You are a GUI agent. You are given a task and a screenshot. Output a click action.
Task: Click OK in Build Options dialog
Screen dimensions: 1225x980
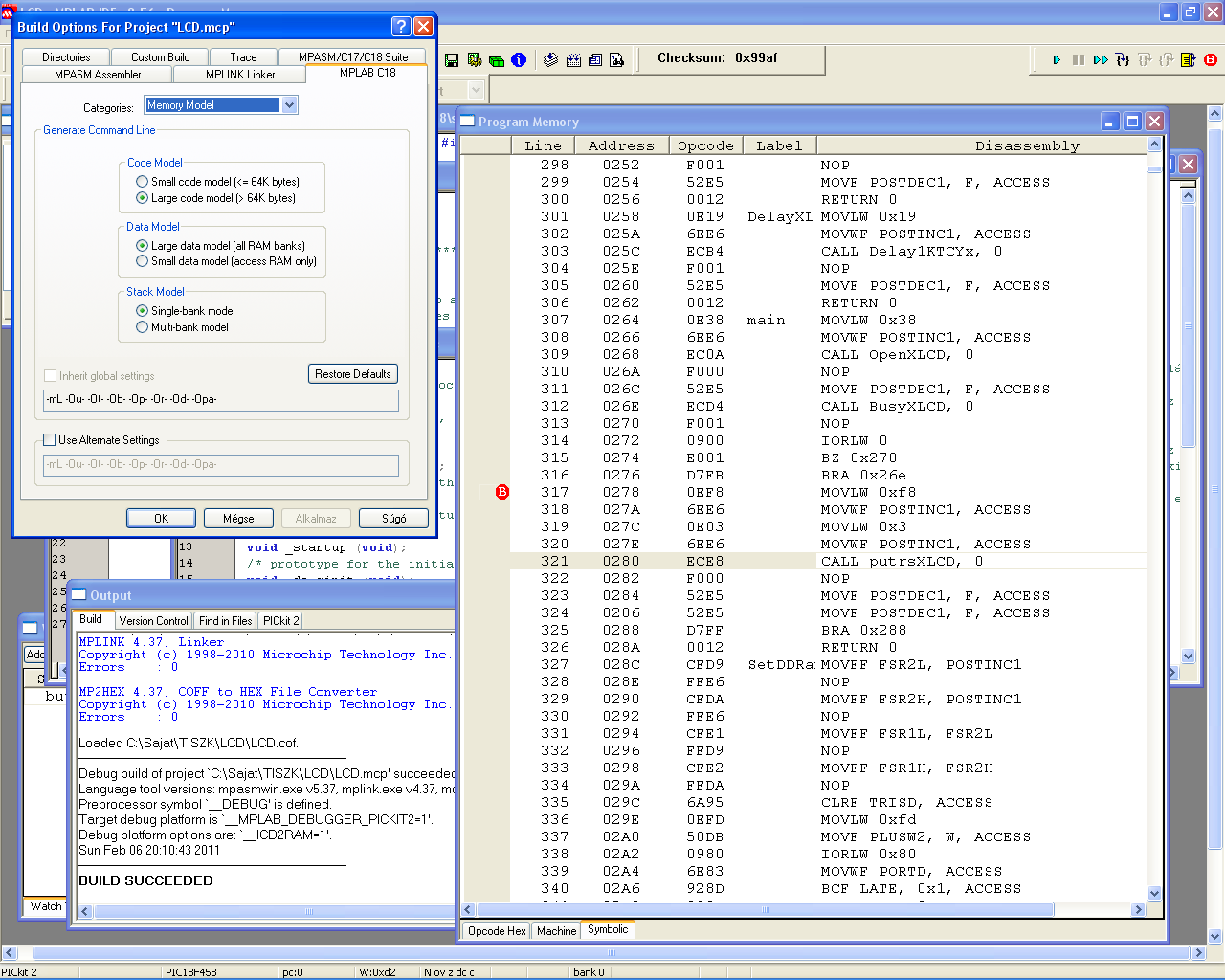click(x=161, y=519)
